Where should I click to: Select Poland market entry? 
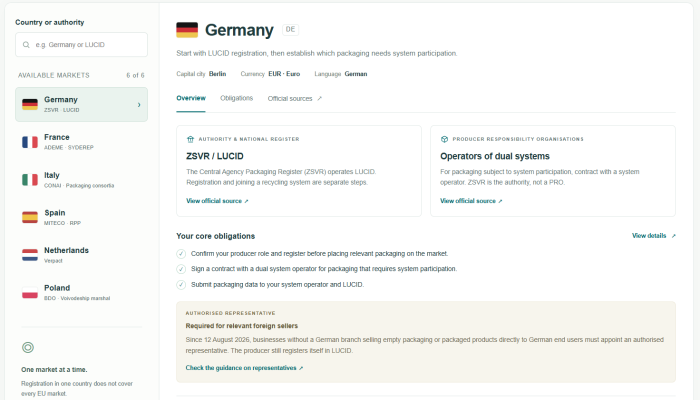click(x=81, y=292)
